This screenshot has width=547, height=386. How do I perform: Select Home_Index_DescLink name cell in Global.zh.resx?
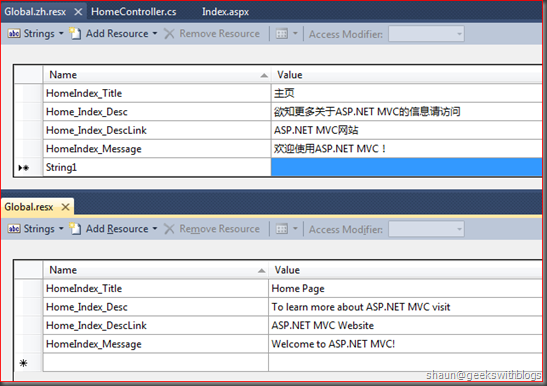(157, 130)
